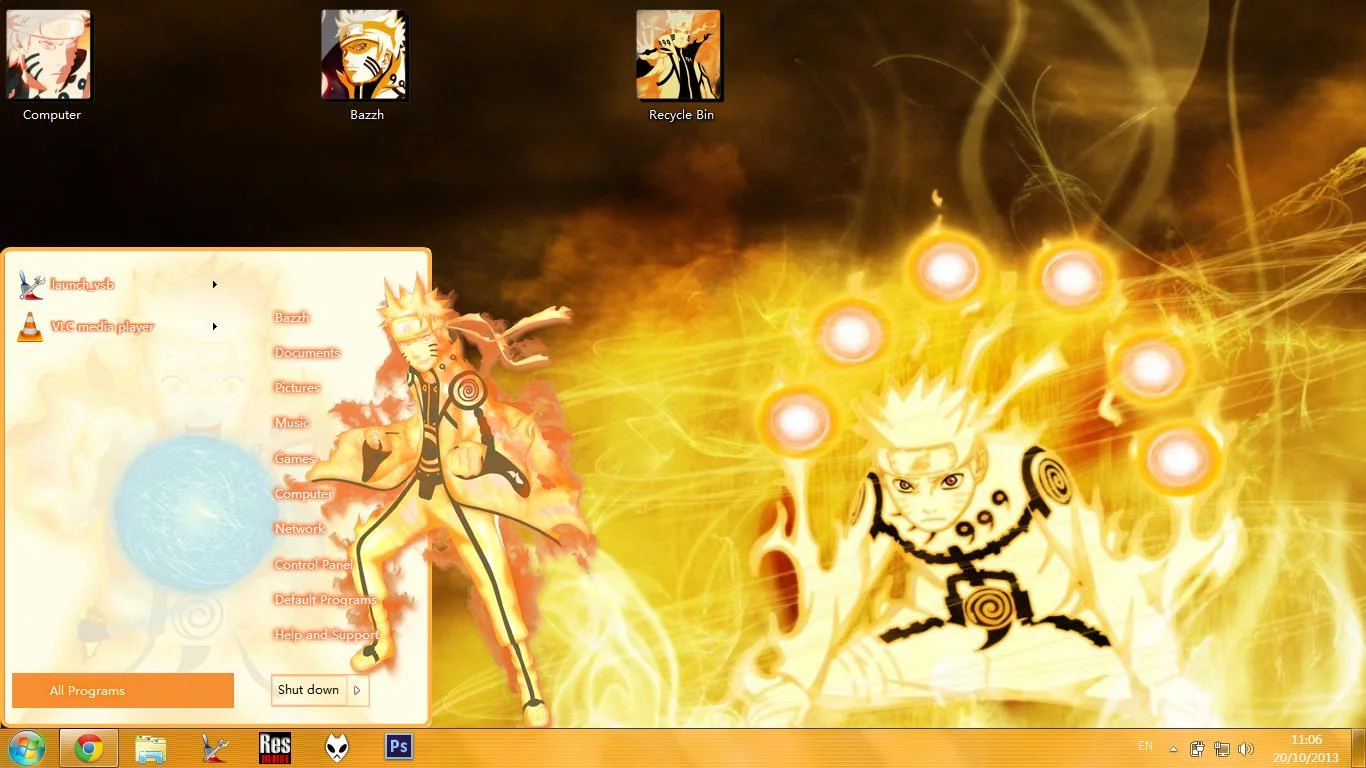Open the Res (Resource Hacker) taskbar icon
The width and height of the screenshot is (1366, 768).
coord(275,748)
